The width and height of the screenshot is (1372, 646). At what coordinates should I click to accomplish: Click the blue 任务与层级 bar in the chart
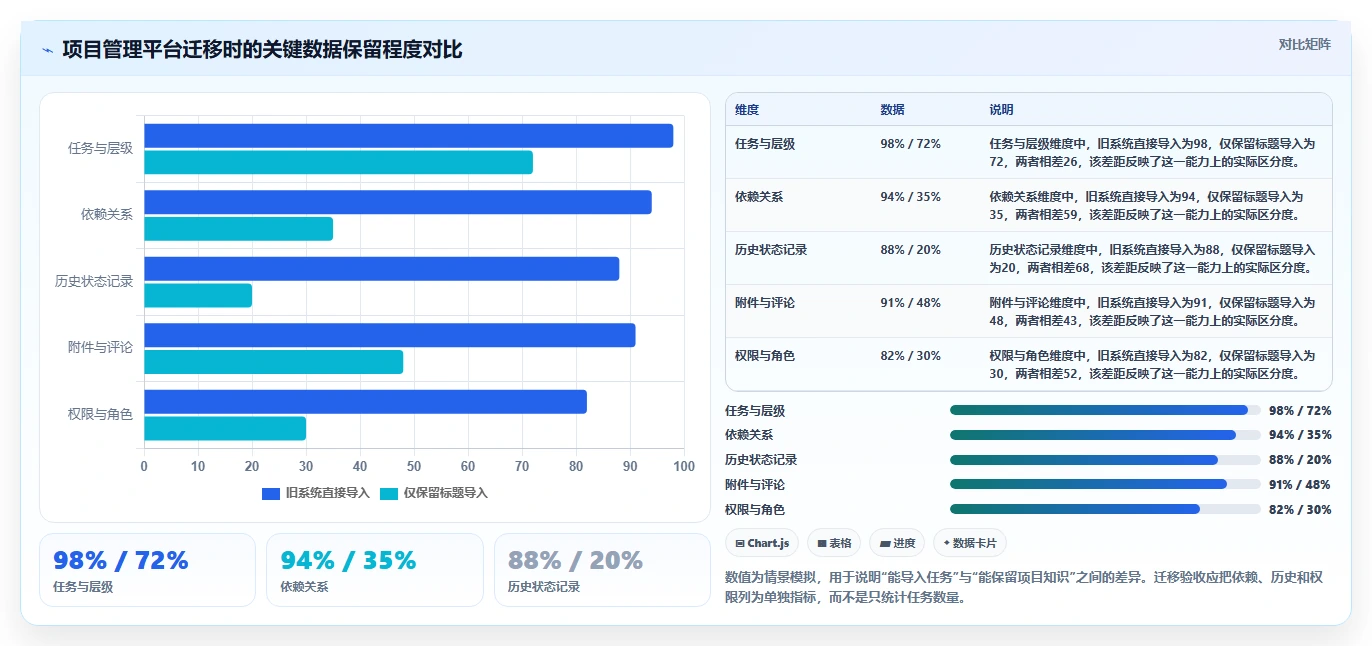tap(408, 136)
